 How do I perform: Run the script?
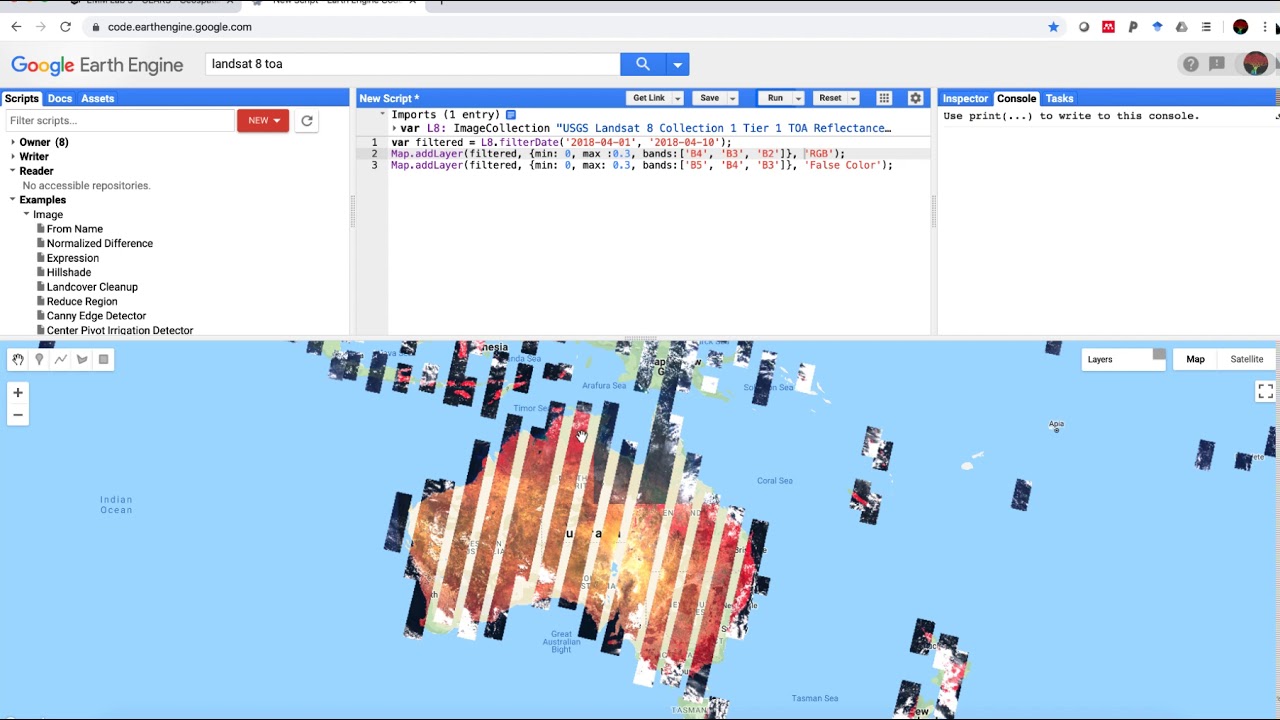[775, 98]
